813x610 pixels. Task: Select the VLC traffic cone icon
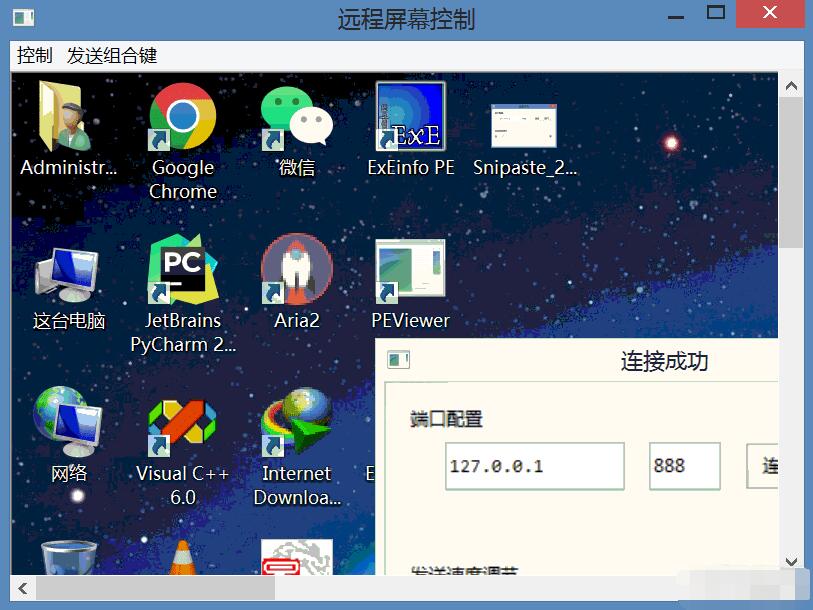tap(183, 558)
